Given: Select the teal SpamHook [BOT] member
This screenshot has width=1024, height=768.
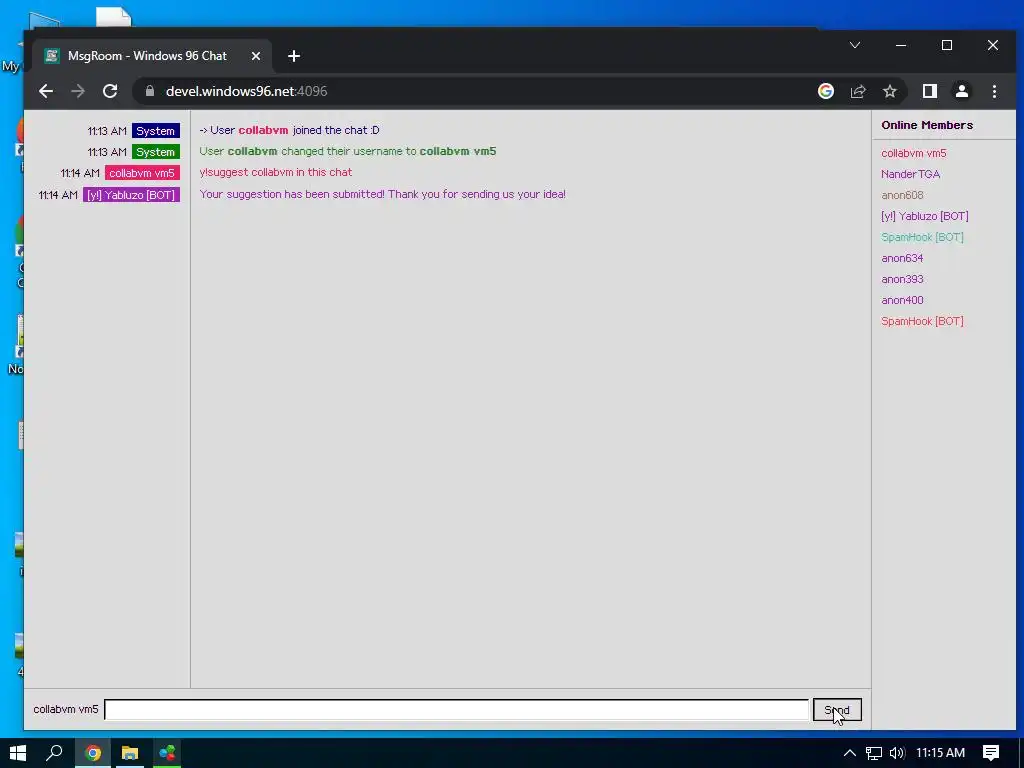Looking at the screenshot, I should point(922,237).
